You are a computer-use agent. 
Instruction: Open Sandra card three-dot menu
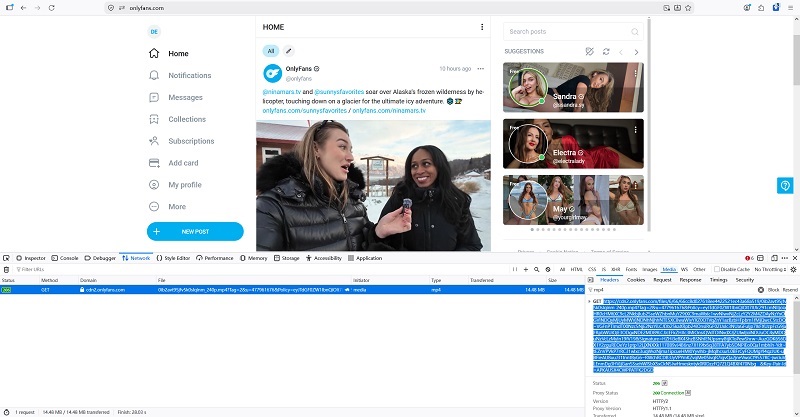[x=635, y=73]
